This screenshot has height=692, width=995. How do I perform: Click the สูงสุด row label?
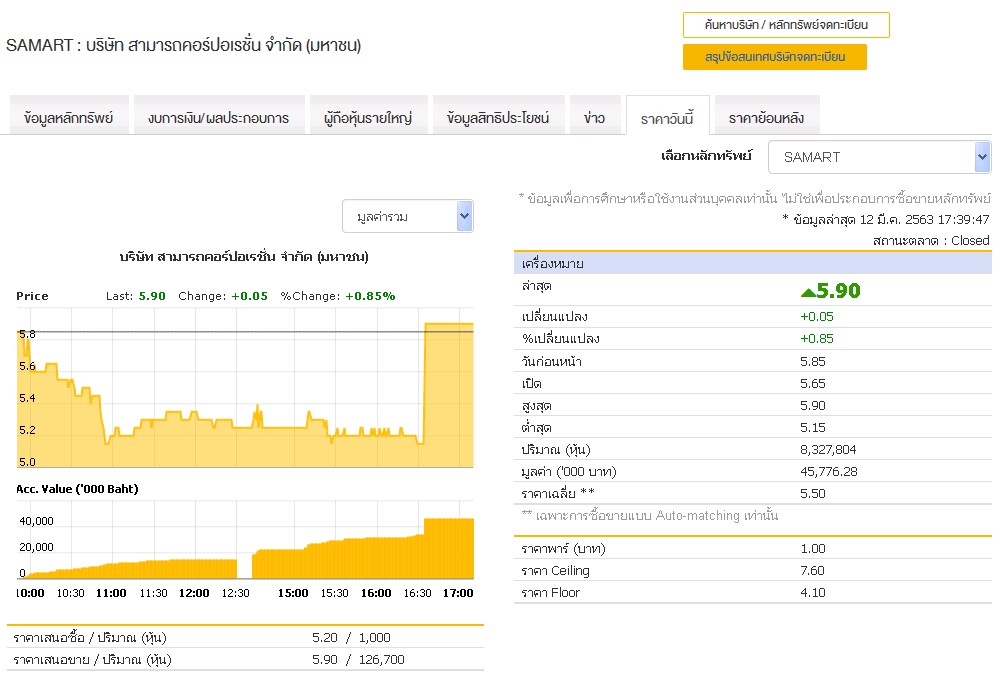coord(536,406)
